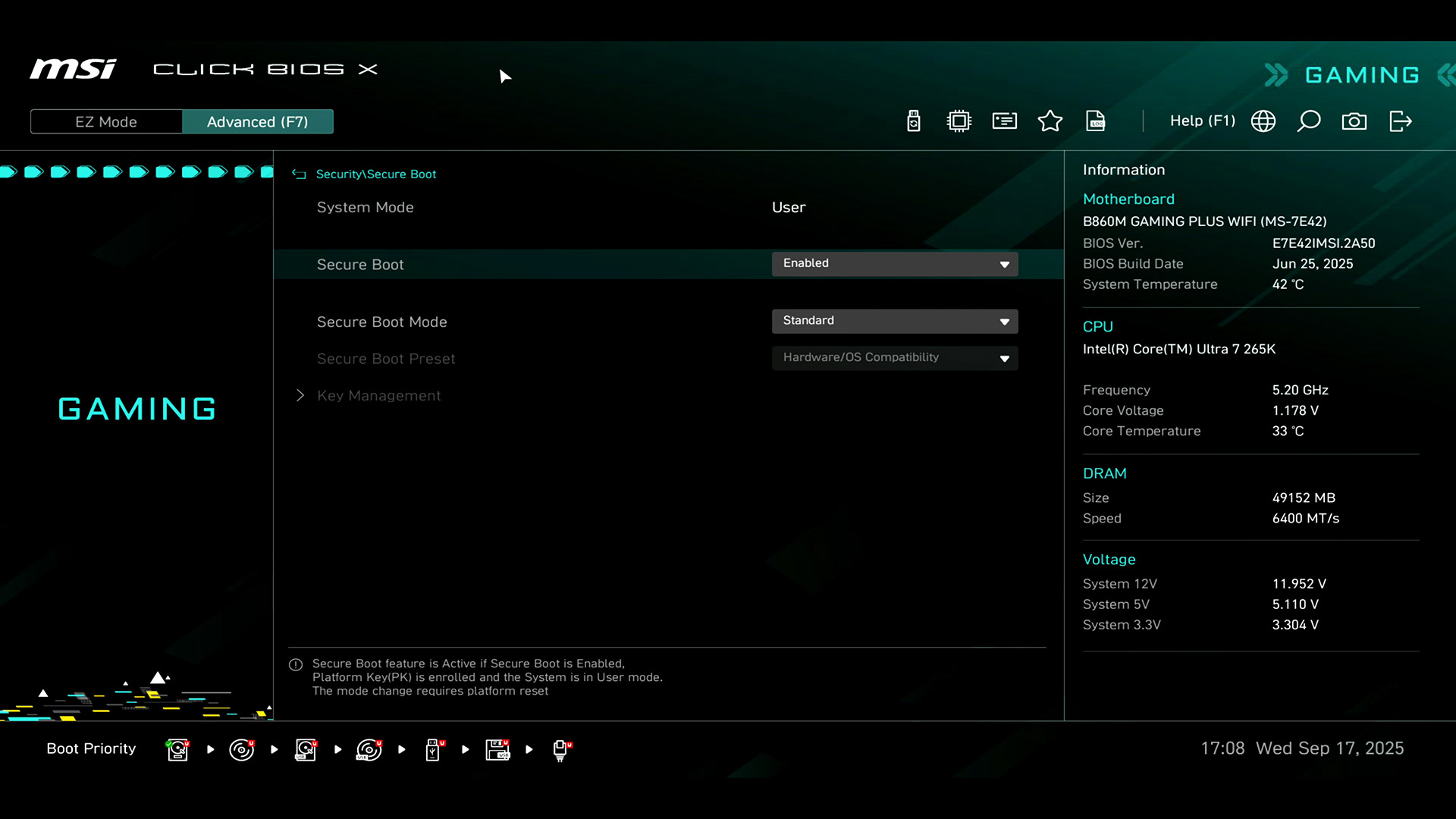Click the Help (F1) button

pyautogui.click(x=1202, y=121)
